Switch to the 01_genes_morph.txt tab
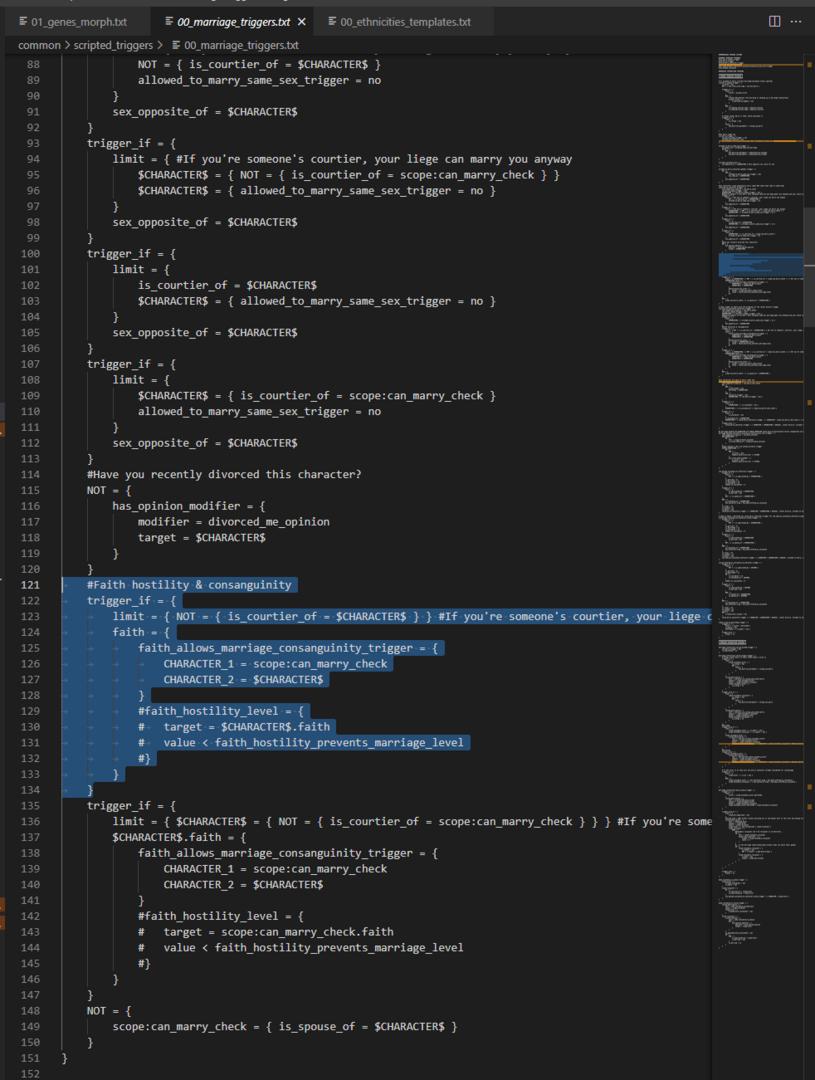This screenshot has width=815, height=1080. pos(73,22)
